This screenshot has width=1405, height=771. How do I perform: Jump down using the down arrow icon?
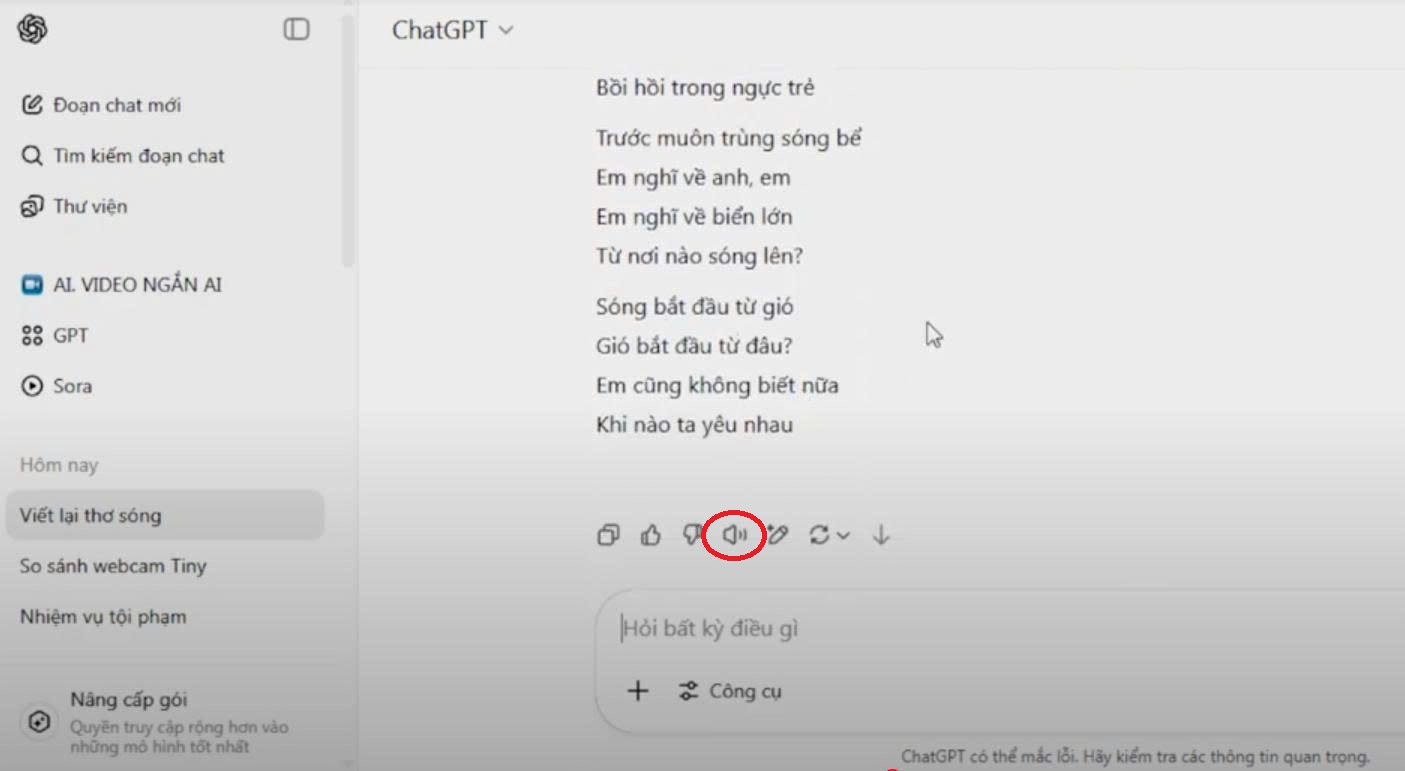pyautogui.click(x=881, y=536)
